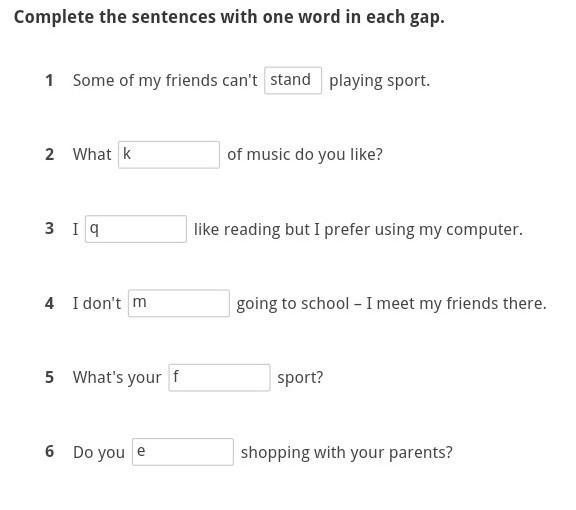Screen dimensions: 576x510
Task: Click the sentence number 5
Action: 50,377
